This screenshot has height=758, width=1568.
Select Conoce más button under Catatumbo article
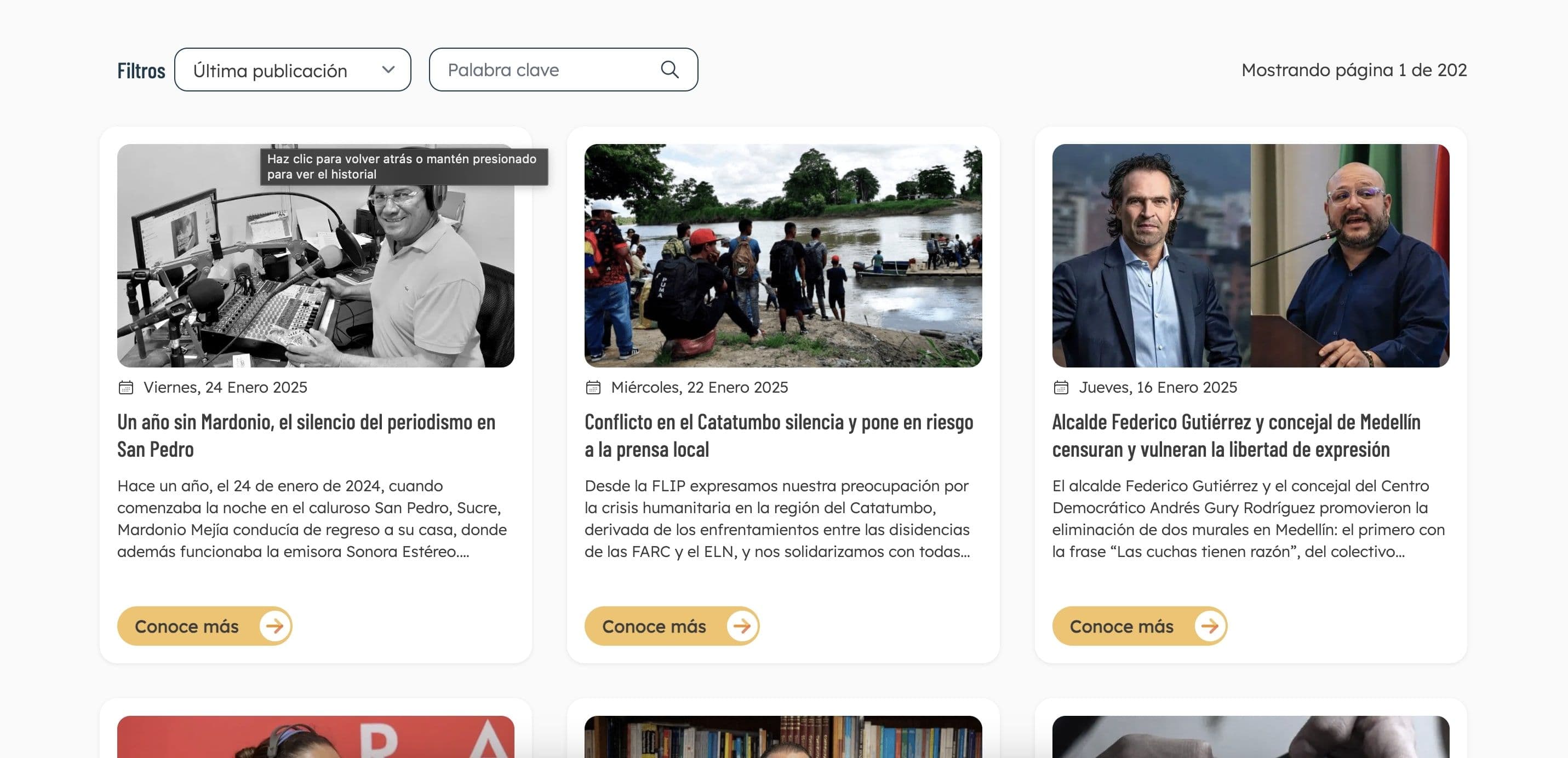coord(672,626)
